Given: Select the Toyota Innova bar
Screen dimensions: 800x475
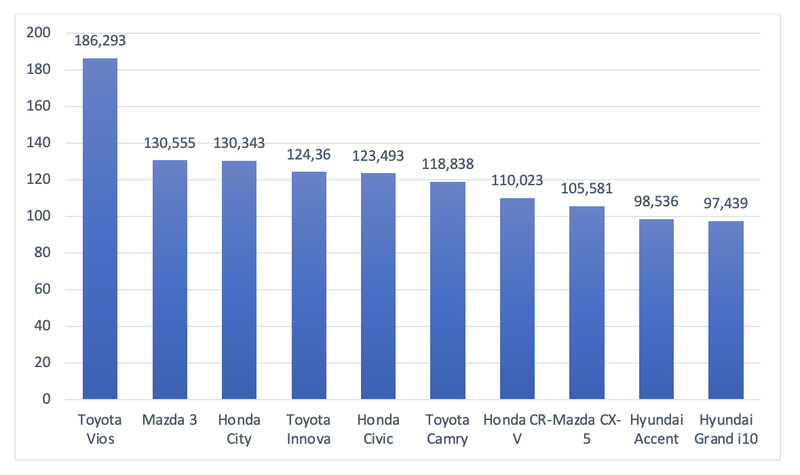Looking at the screenshot, I should click(x=308, y=285).
